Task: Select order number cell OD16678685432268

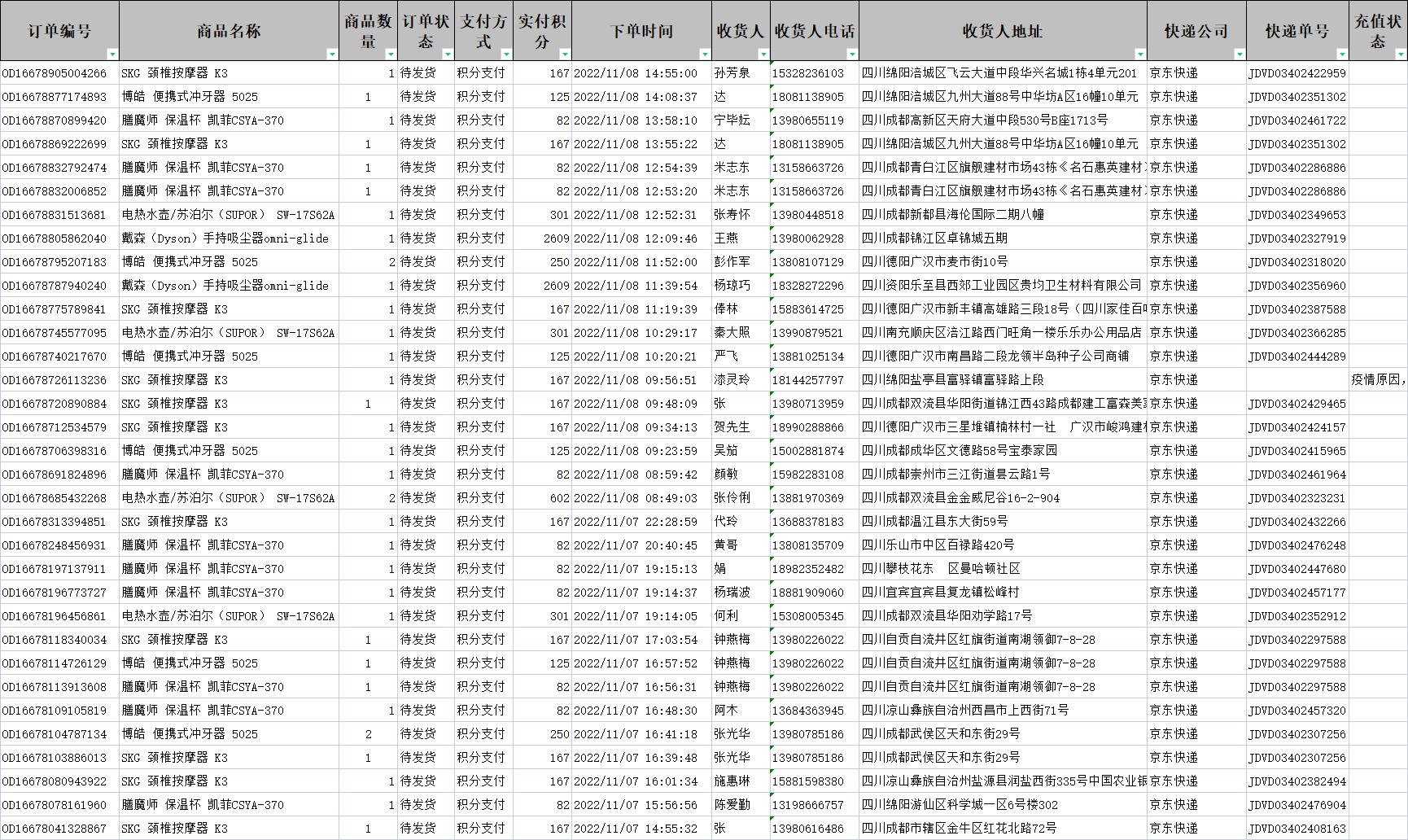Action: pos(59,498)
